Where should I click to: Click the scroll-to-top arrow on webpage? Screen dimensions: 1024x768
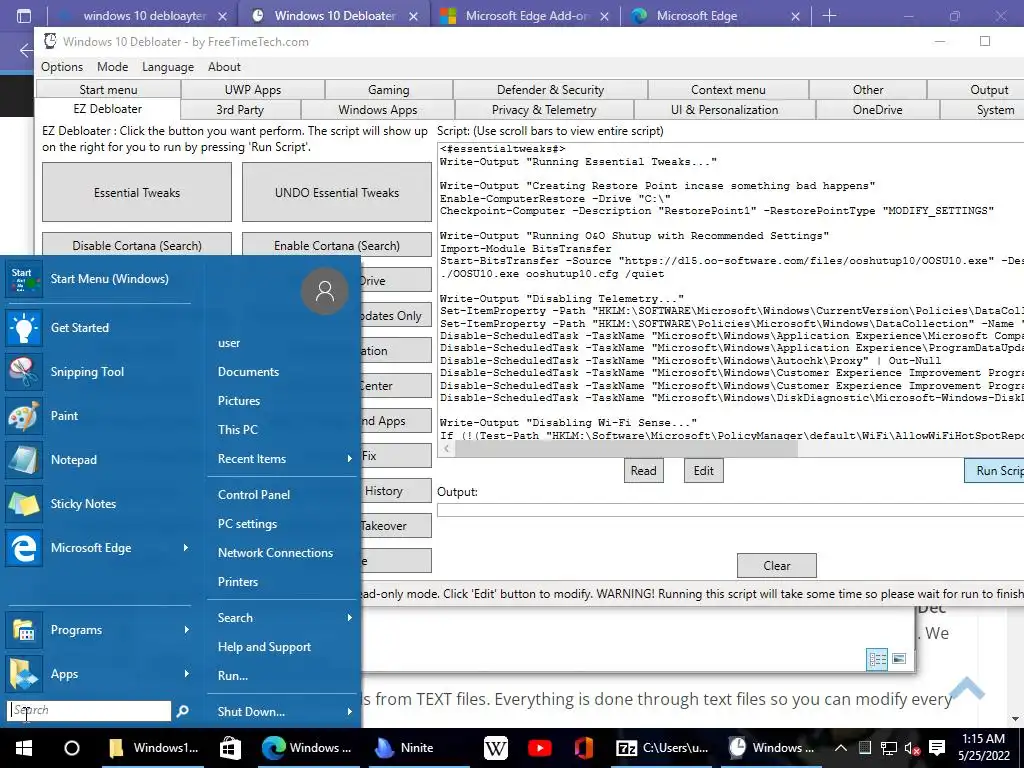click(x=967, y=689)
